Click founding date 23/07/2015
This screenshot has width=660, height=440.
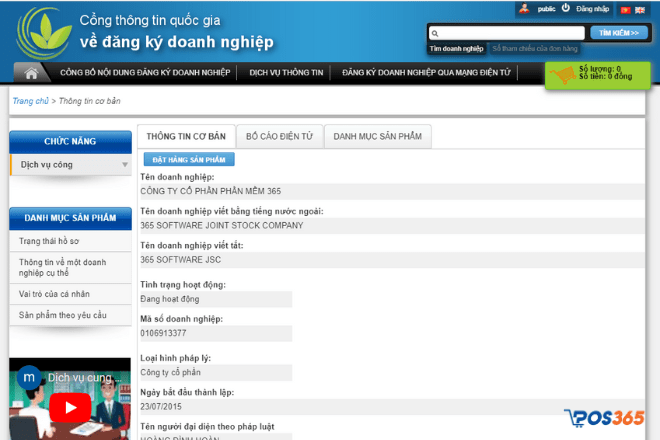(x=161, y=407)
